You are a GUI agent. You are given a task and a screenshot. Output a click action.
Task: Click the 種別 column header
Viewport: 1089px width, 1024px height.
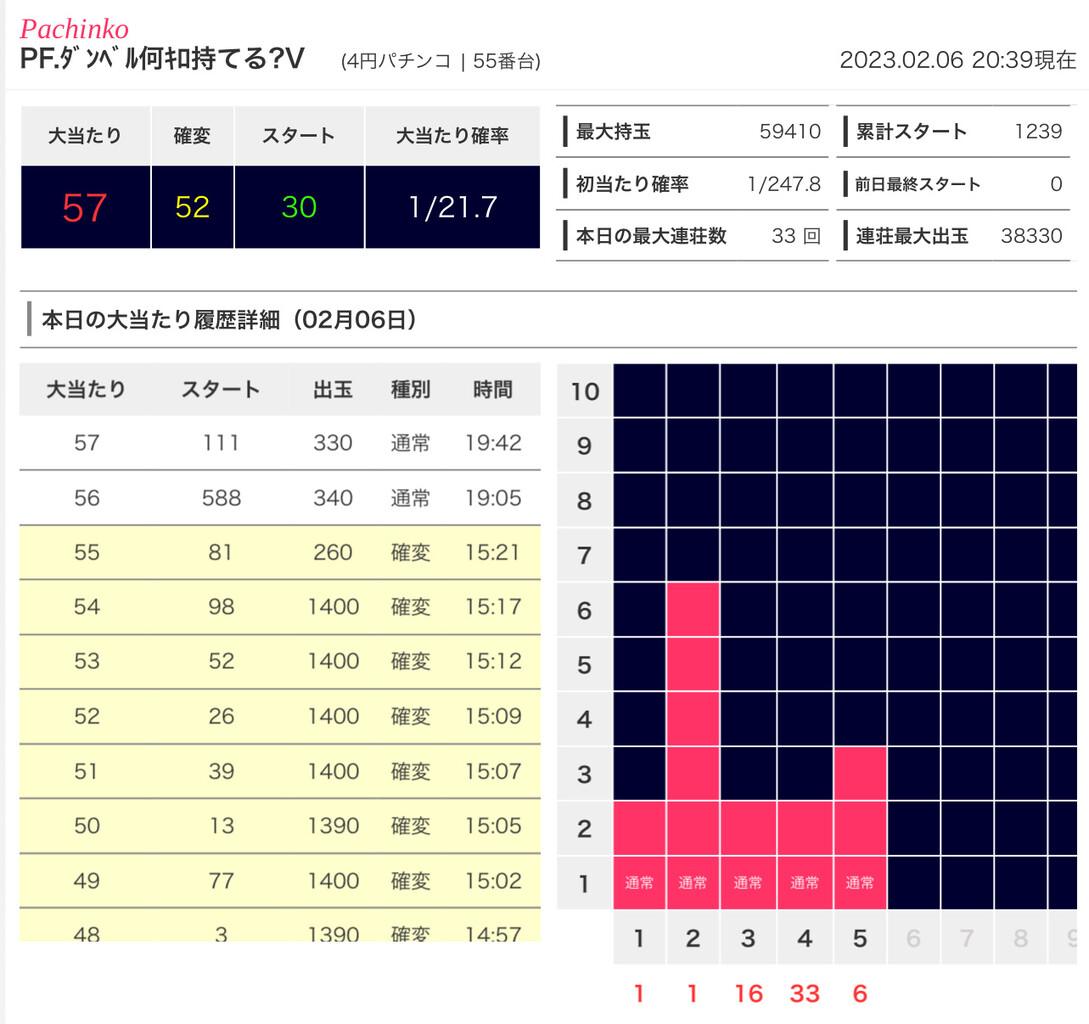pyautogui.click(x=410, y=389)
